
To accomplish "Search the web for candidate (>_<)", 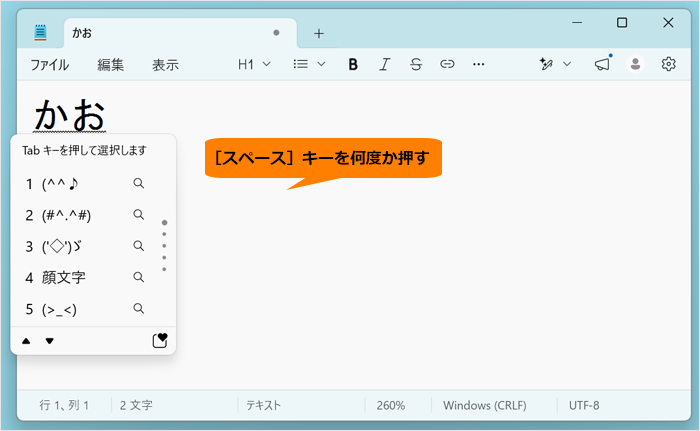I will [x=139, y=309].
